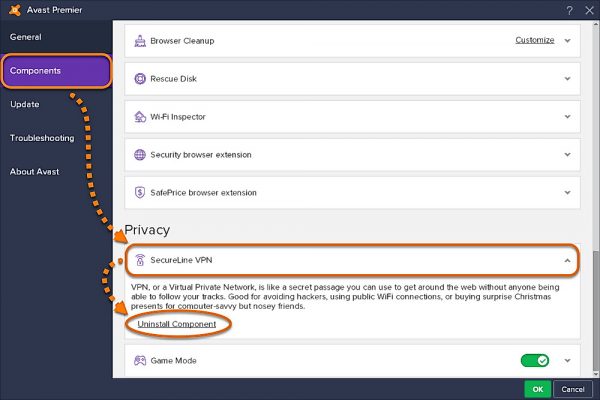This screenshot has width=600, height=400.
Task: Expand the Browser Cleanup row chevron
Action: pos(567,41)
